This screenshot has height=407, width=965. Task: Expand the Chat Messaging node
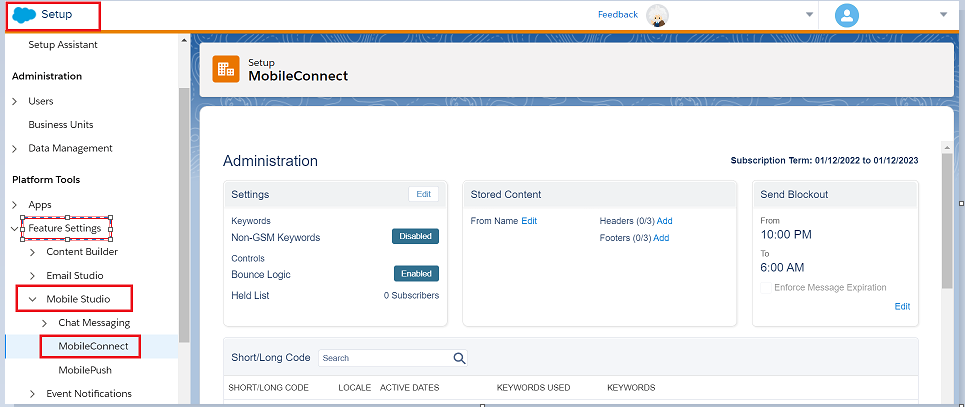45,323
